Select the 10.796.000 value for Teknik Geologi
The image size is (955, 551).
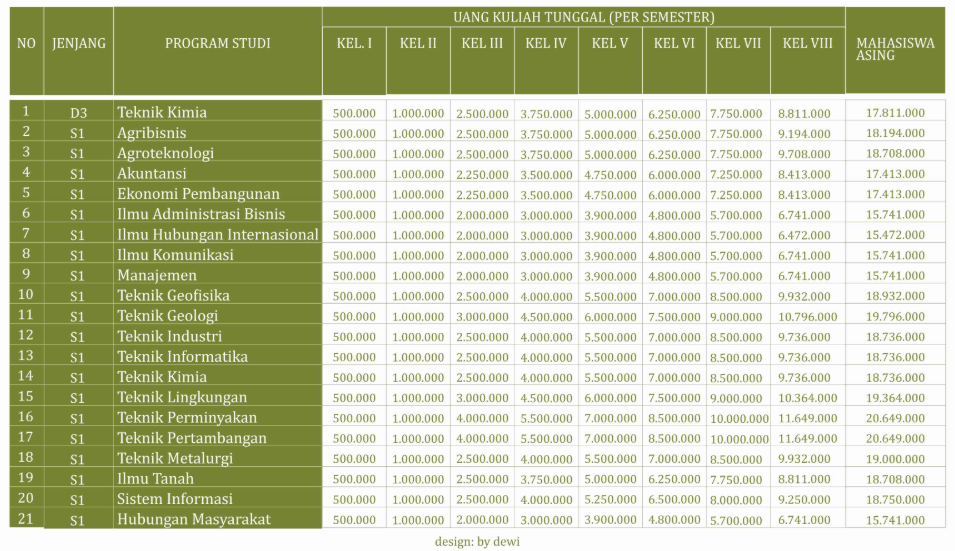click(x=808, y=317)
